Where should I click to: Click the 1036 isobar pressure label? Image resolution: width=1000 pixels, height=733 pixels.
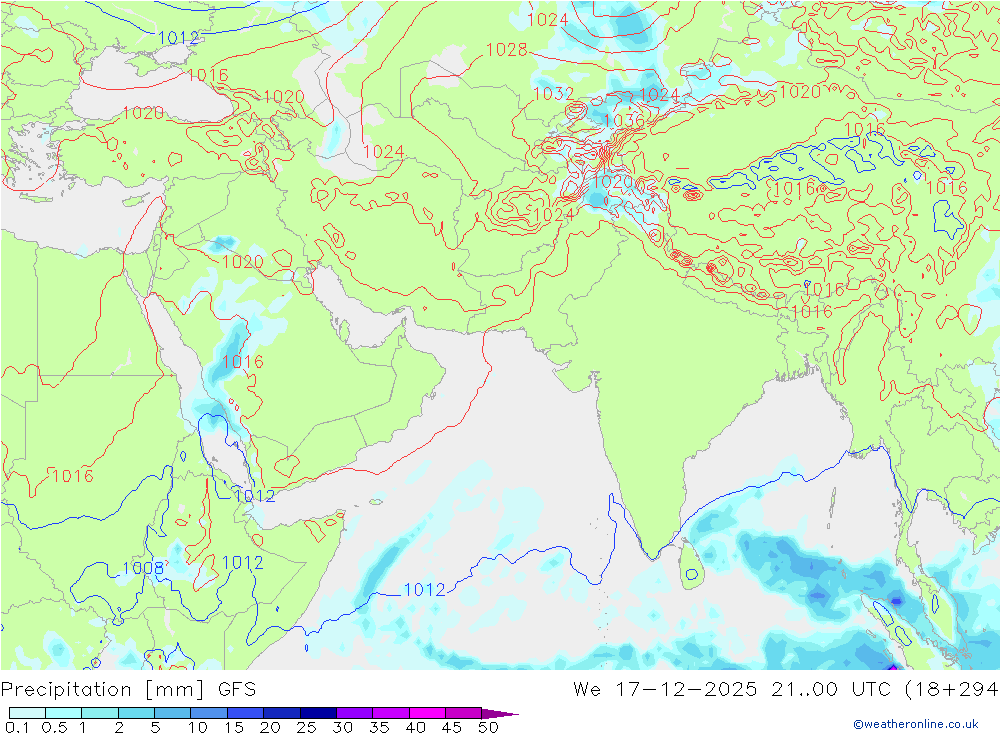tap(624, 121)
